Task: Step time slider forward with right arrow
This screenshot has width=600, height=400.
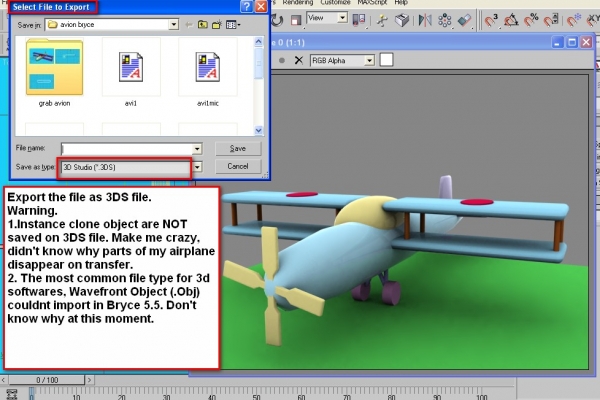Action: 90,380
